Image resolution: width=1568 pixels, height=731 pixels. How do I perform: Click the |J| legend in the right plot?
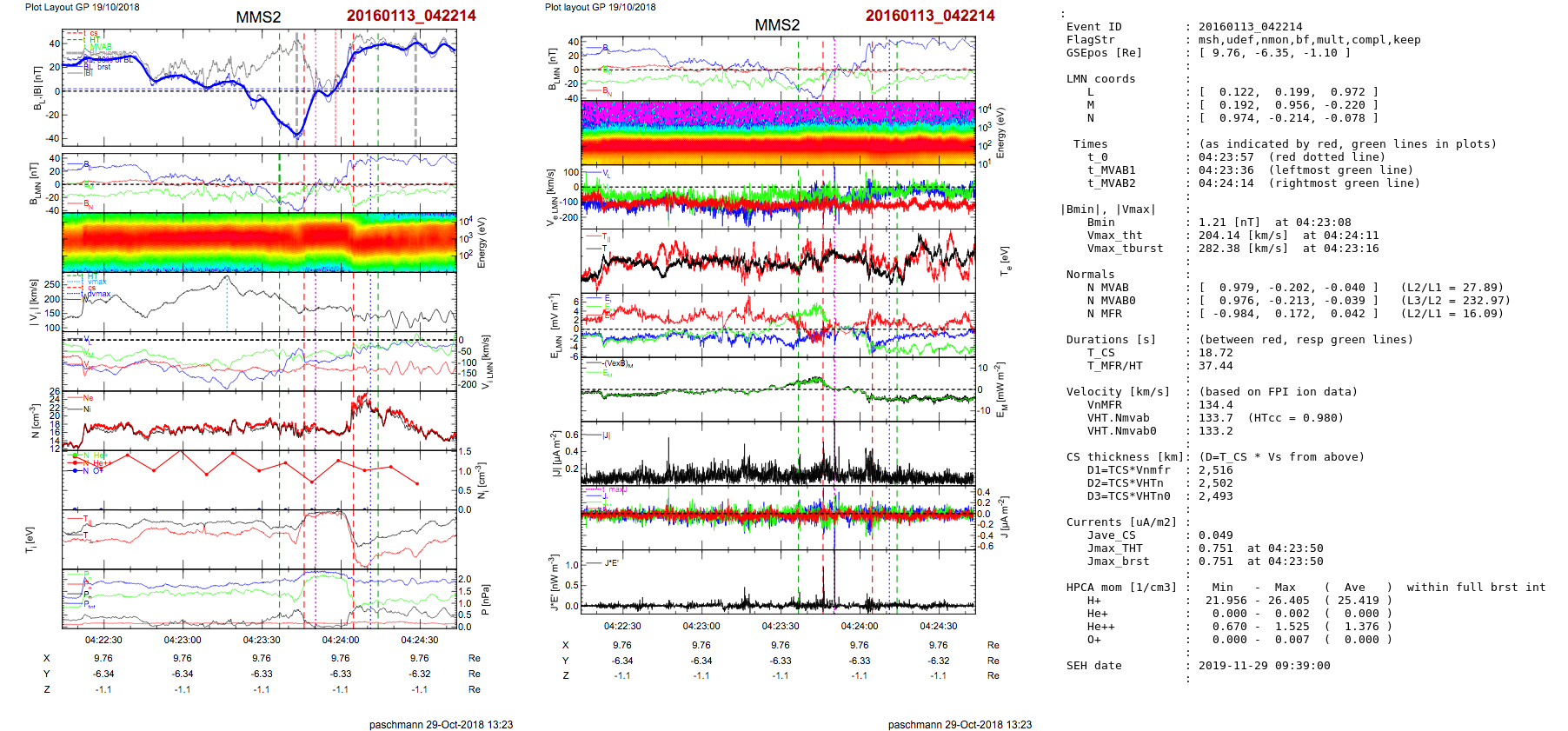pos(608,435)
